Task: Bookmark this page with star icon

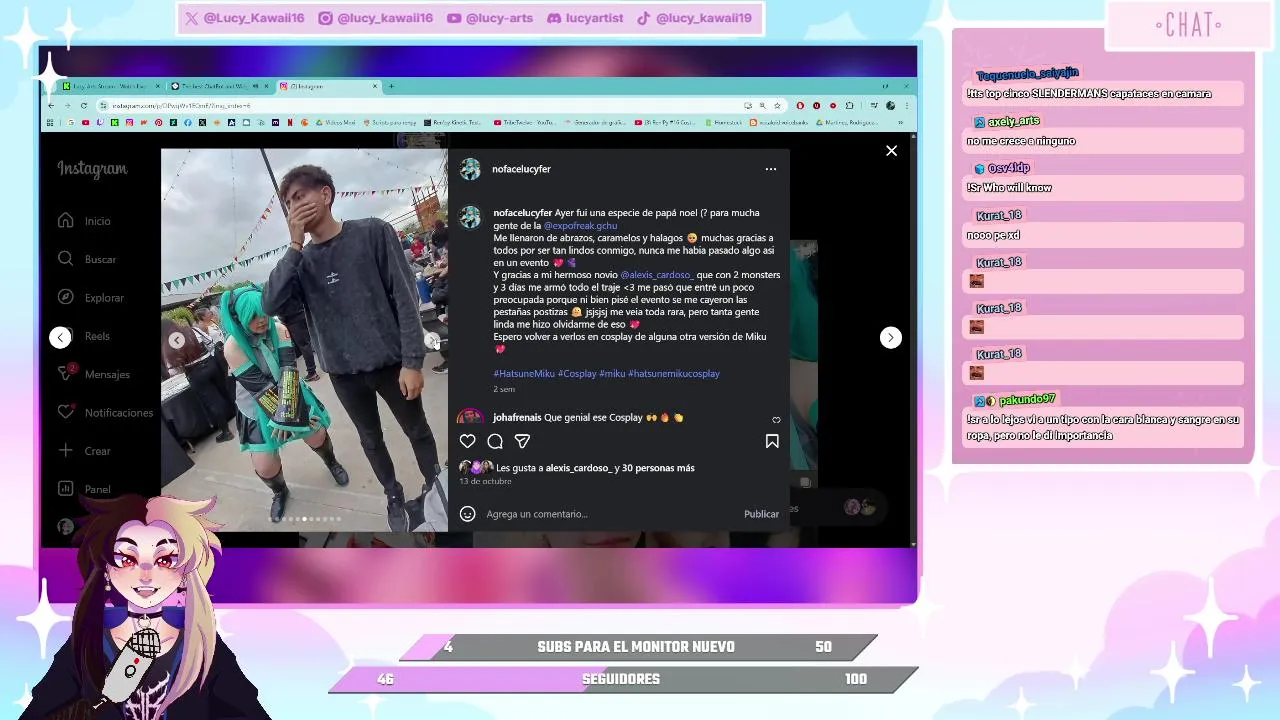Action: (x=777, y=106)
